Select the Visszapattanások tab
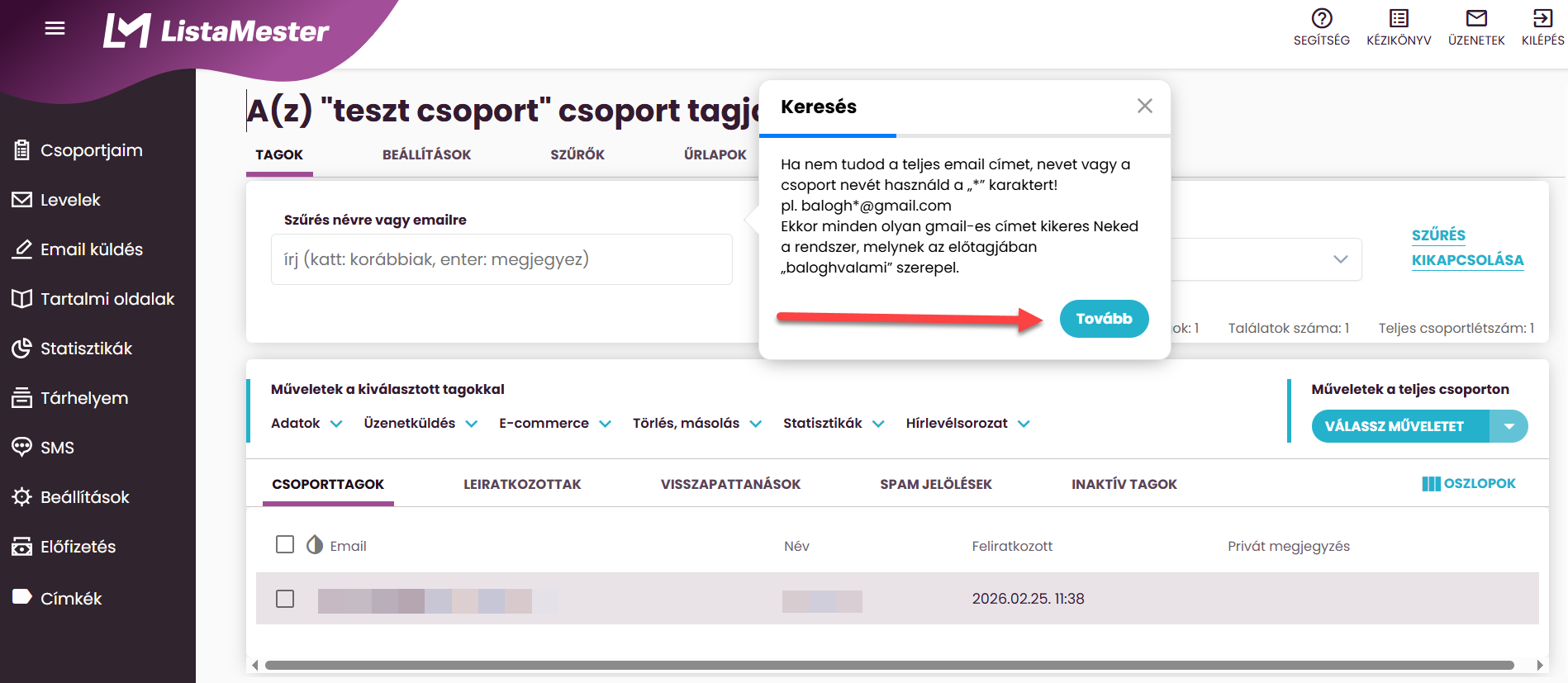The height and width of the screenshot is (683, 1568). (x=730, y=484)
